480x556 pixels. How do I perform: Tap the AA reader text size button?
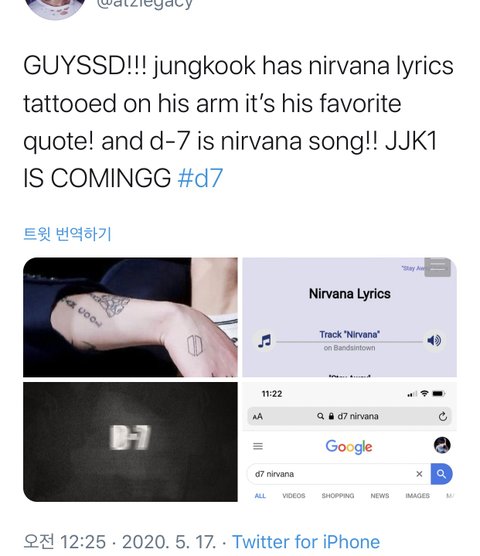(258, 416)
